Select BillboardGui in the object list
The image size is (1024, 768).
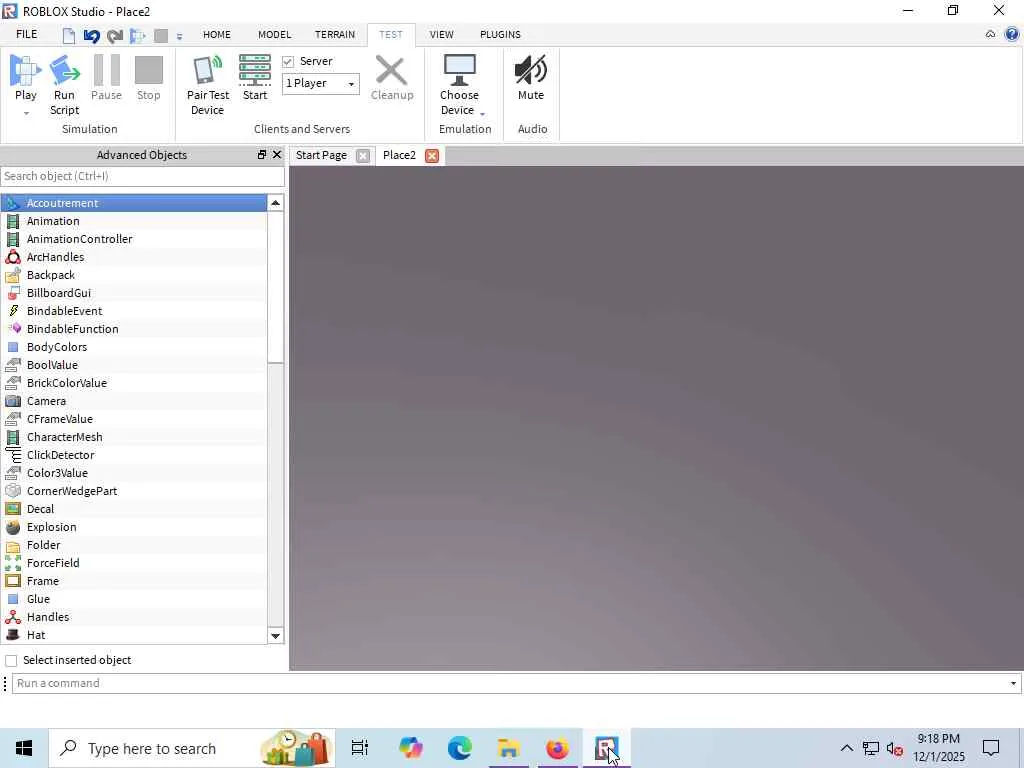pyautogui.click(x=134, y=293)
